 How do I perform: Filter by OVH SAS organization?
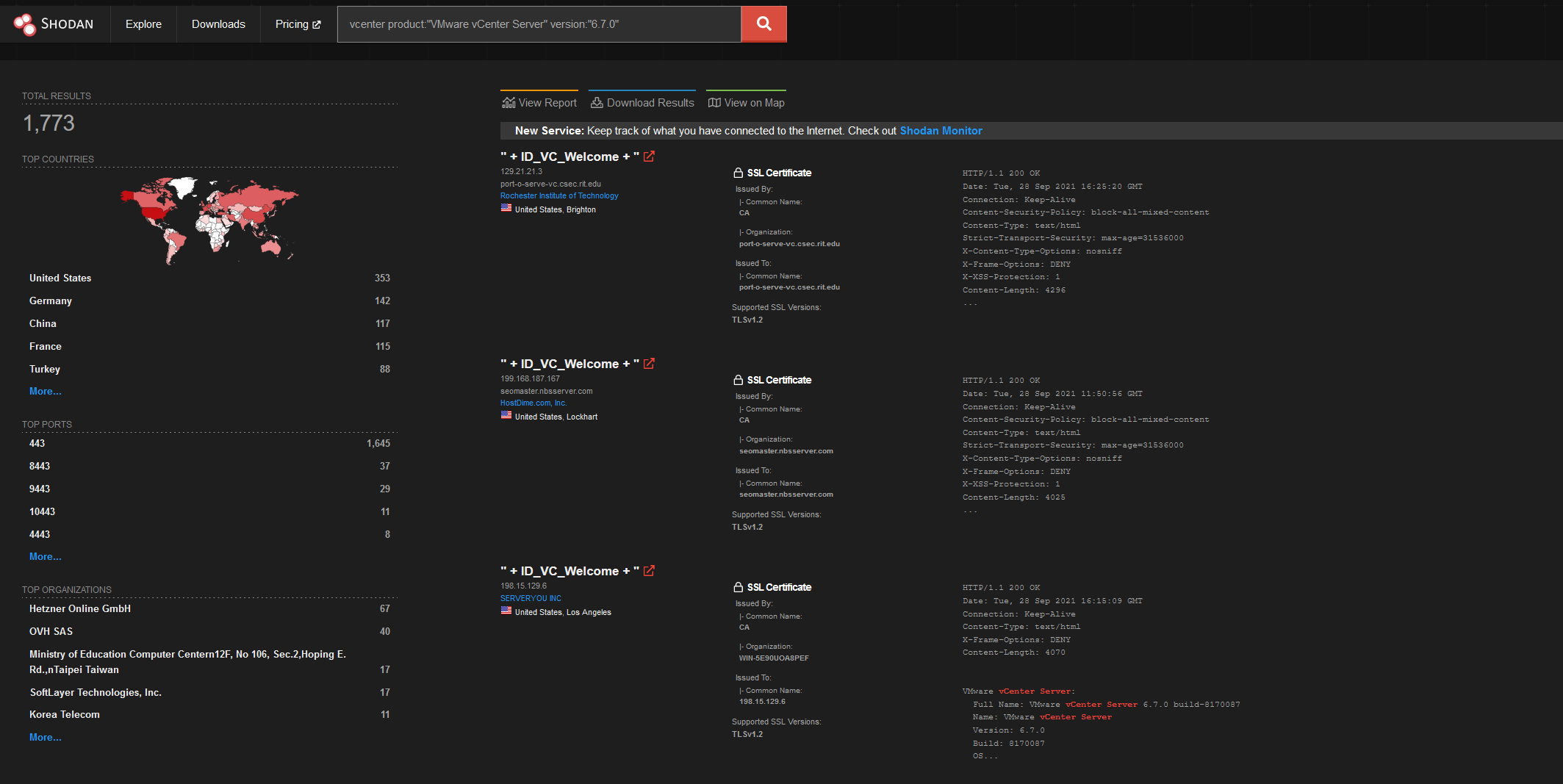coord(209,631)
